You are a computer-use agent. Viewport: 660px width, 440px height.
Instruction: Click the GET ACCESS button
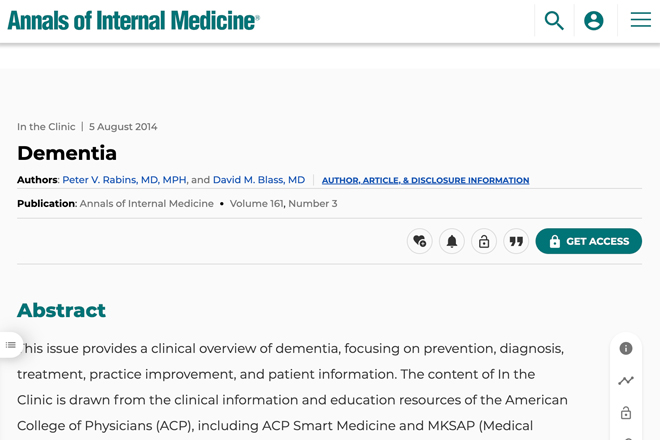pos(588,241)
